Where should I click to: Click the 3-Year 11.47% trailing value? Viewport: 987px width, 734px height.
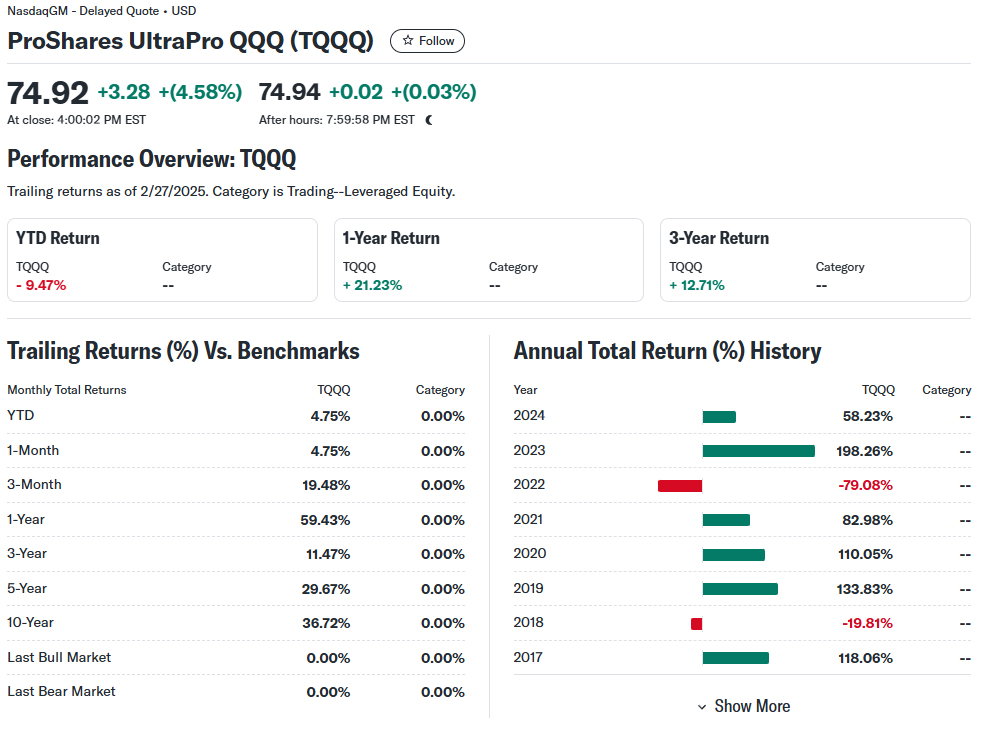pyautogui.click(x=328, y=554)
